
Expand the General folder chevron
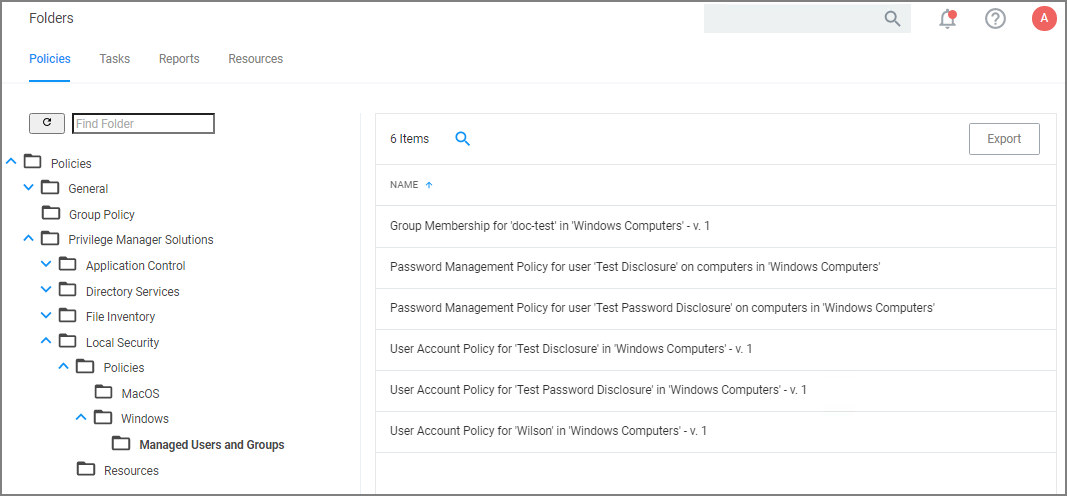tap(28, 188)
